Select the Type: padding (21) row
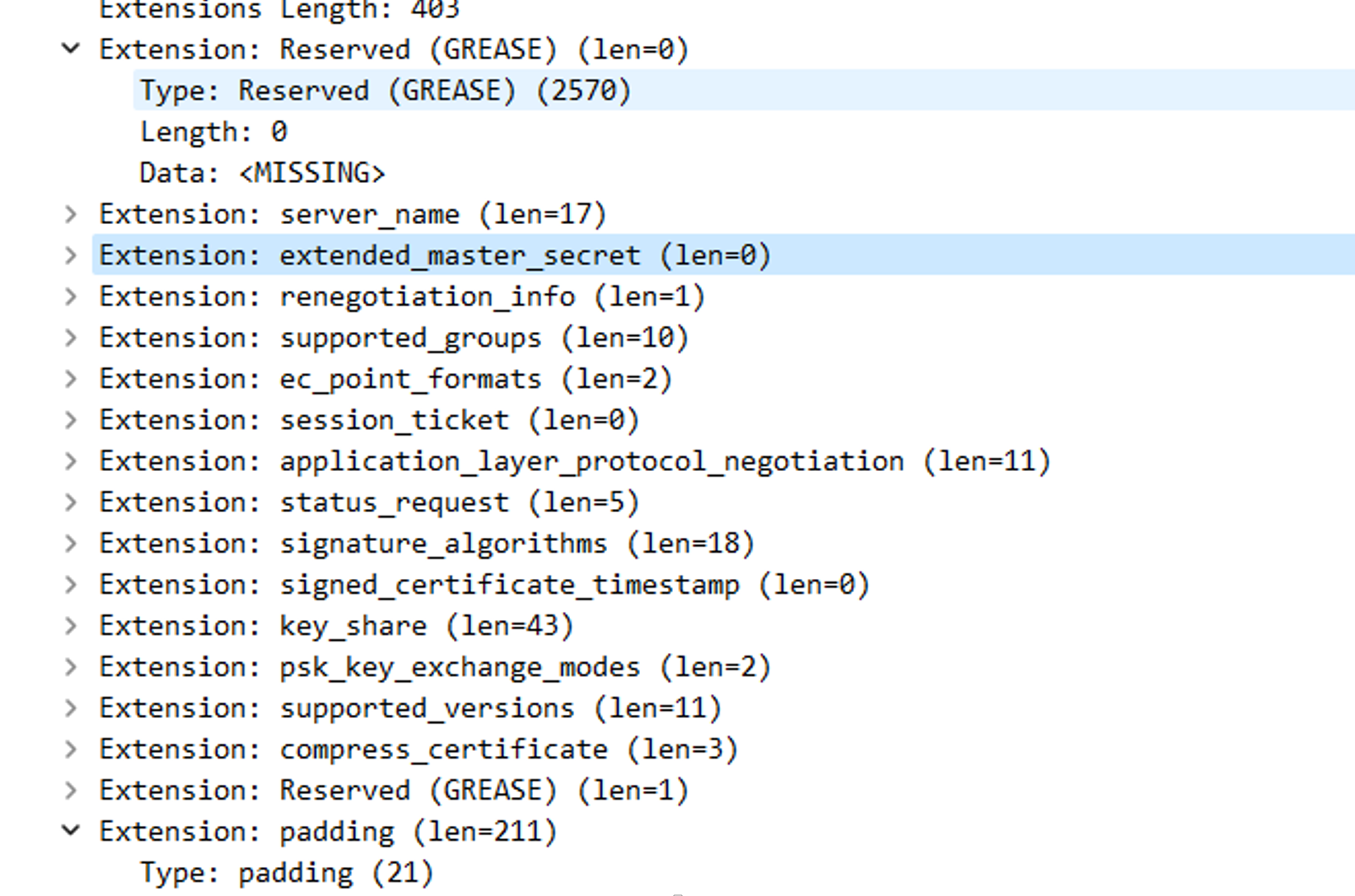Viewport: 1355px width, 896px height. [x=286, y=873]
